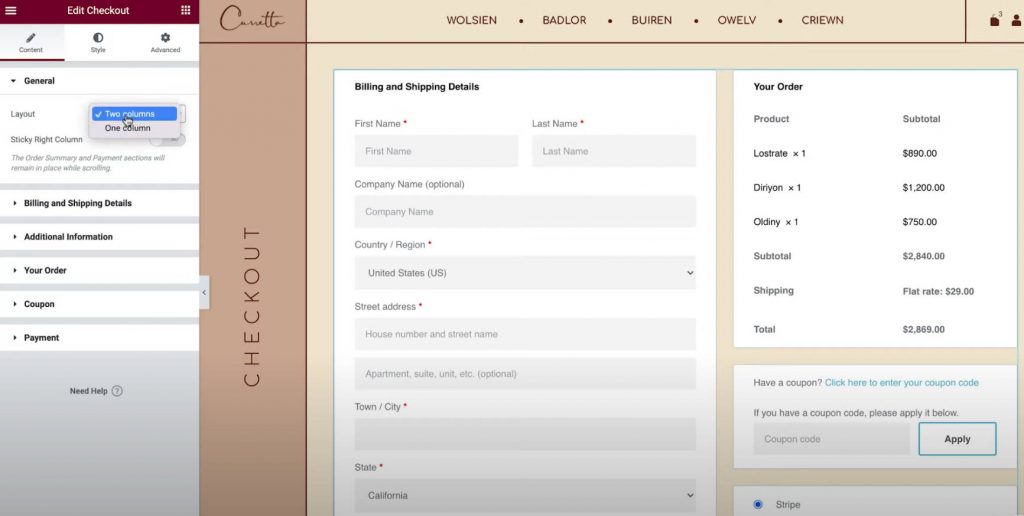Click the shopping cart bag icon
This screenshot has width=1024, height=516.
tap(994, 20)
